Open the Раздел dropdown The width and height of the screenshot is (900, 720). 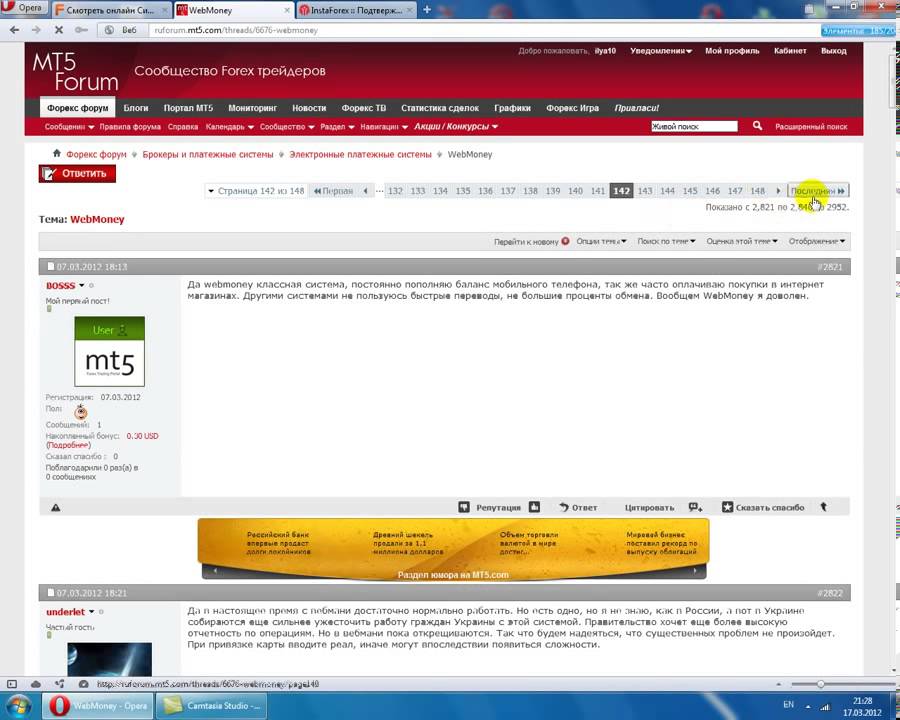pyautogui.click(x=338, y=126)
